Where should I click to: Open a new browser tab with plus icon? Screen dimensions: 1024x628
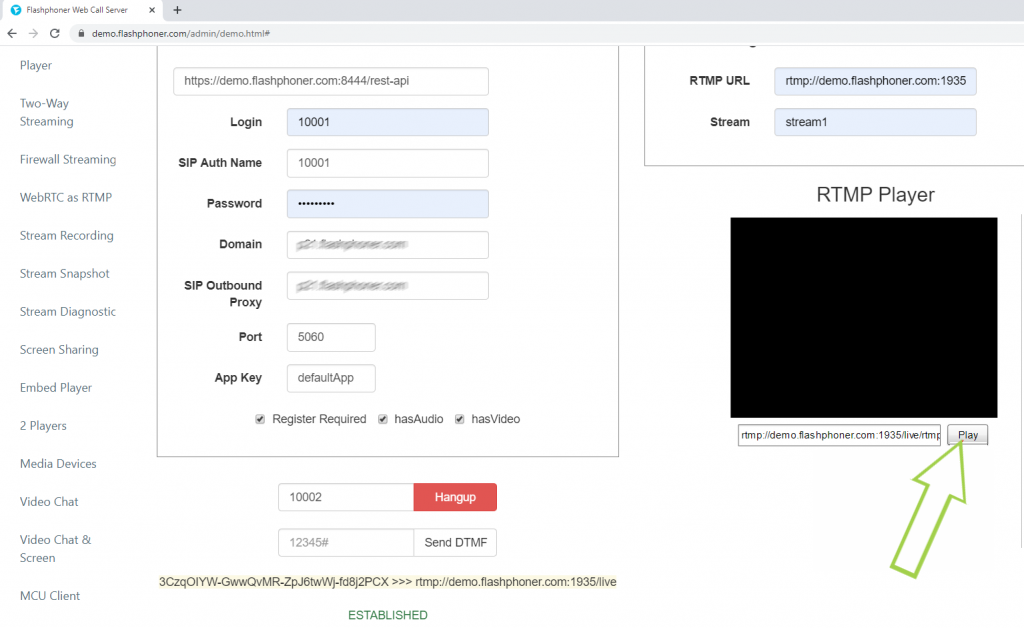point(177,10)
